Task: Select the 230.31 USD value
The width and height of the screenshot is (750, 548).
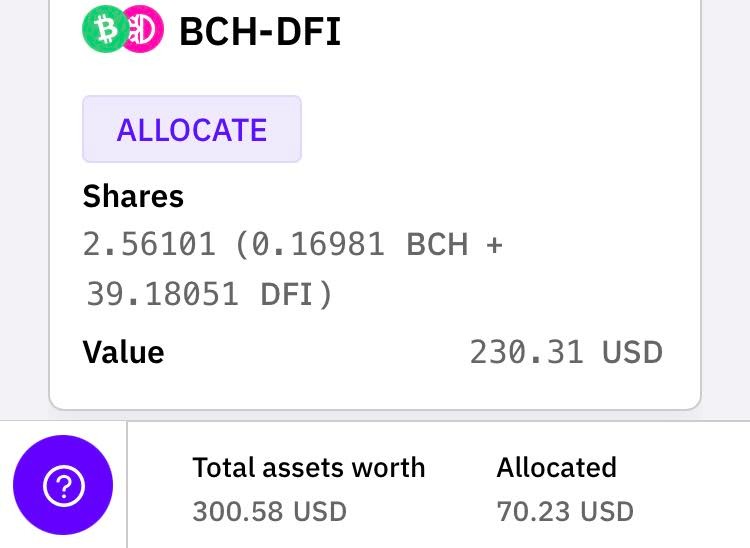Action: pyautogui.click(x=566, y=352)
